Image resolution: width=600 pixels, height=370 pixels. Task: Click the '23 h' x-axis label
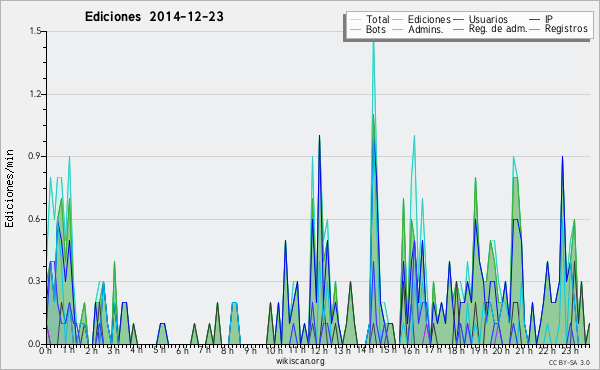pos(570,351)
